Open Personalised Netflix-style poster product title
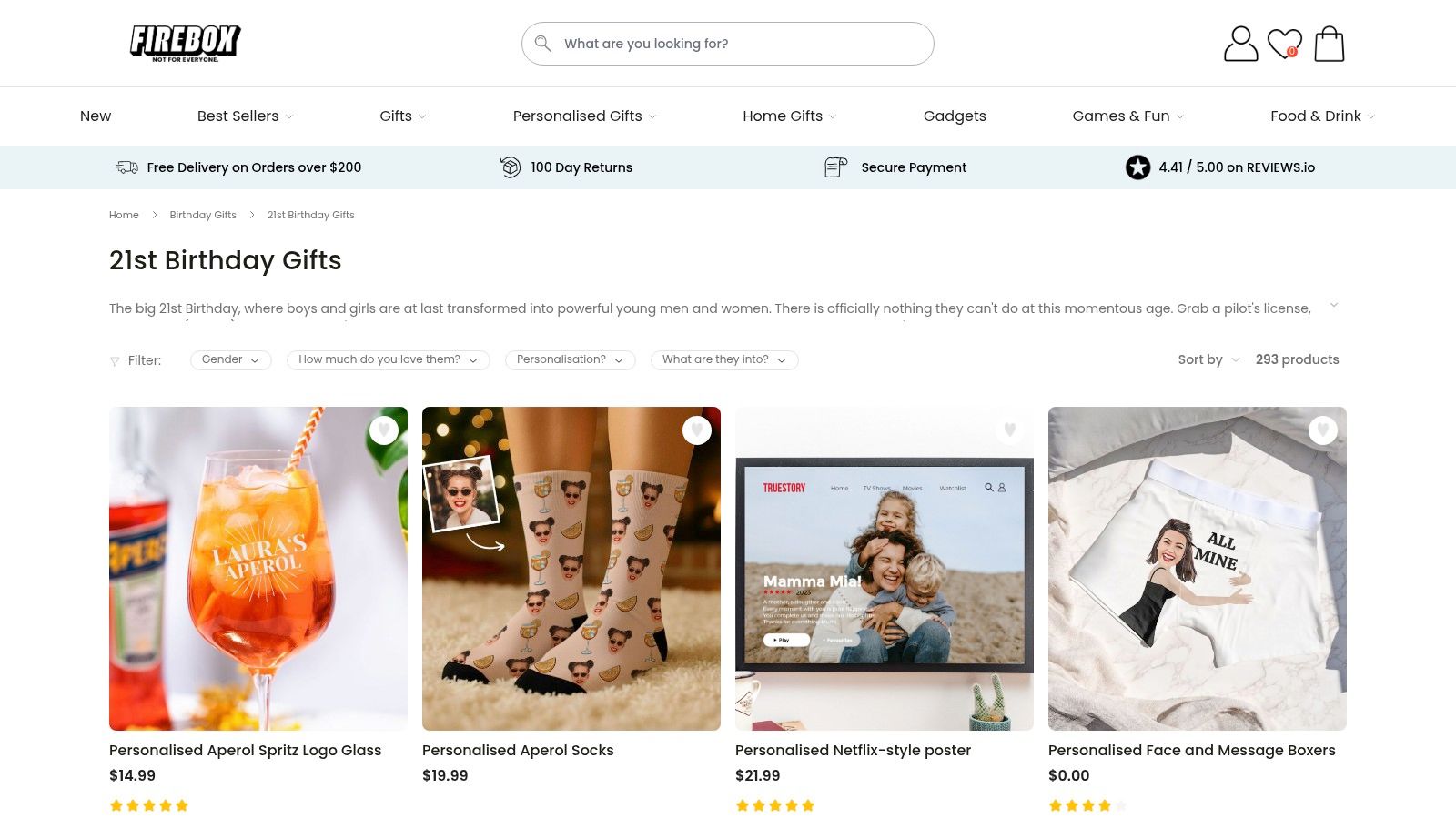 853,751
